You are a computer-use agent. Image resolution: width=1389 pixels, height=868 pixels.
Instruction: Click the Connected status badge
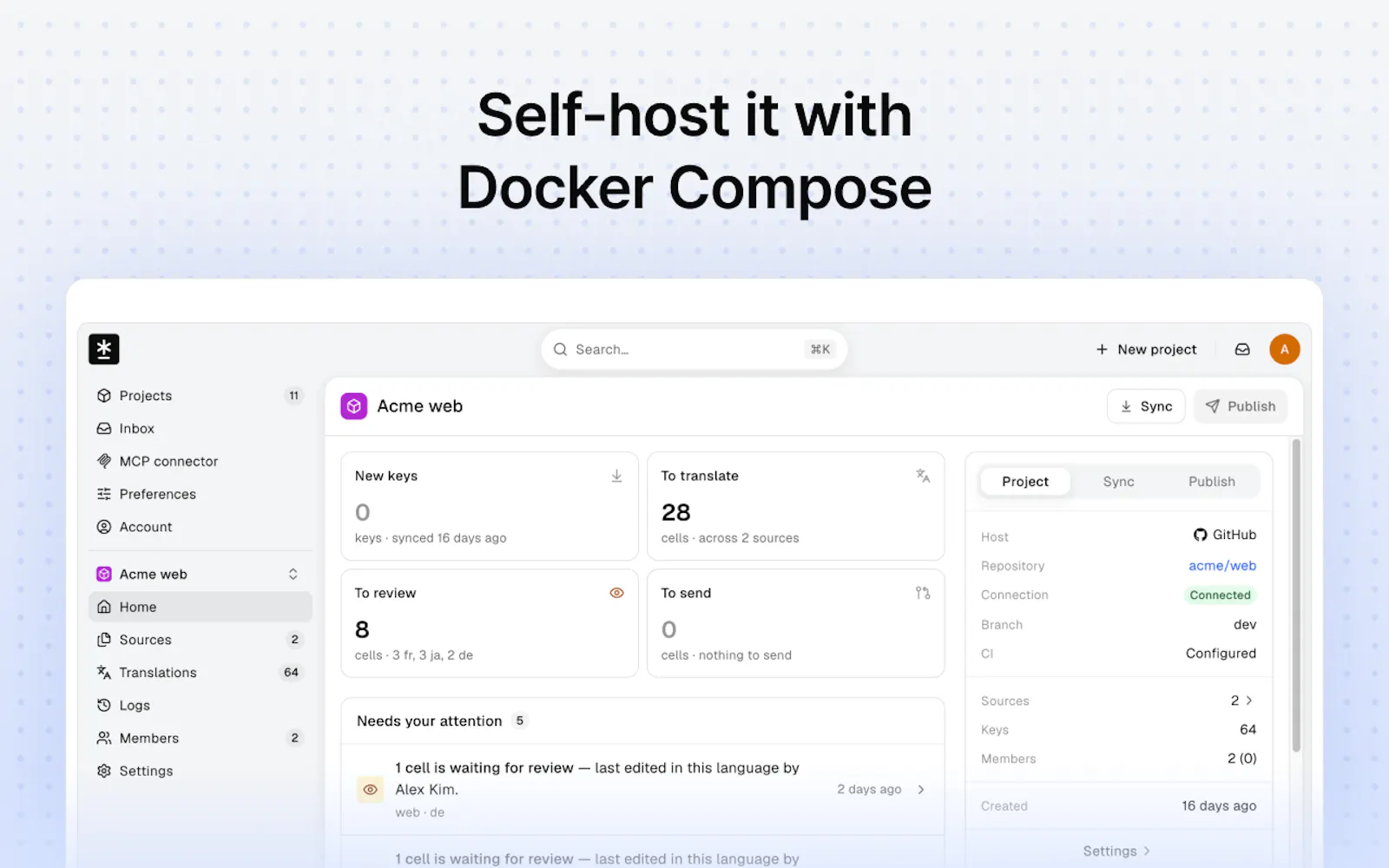click(1220, 595)
